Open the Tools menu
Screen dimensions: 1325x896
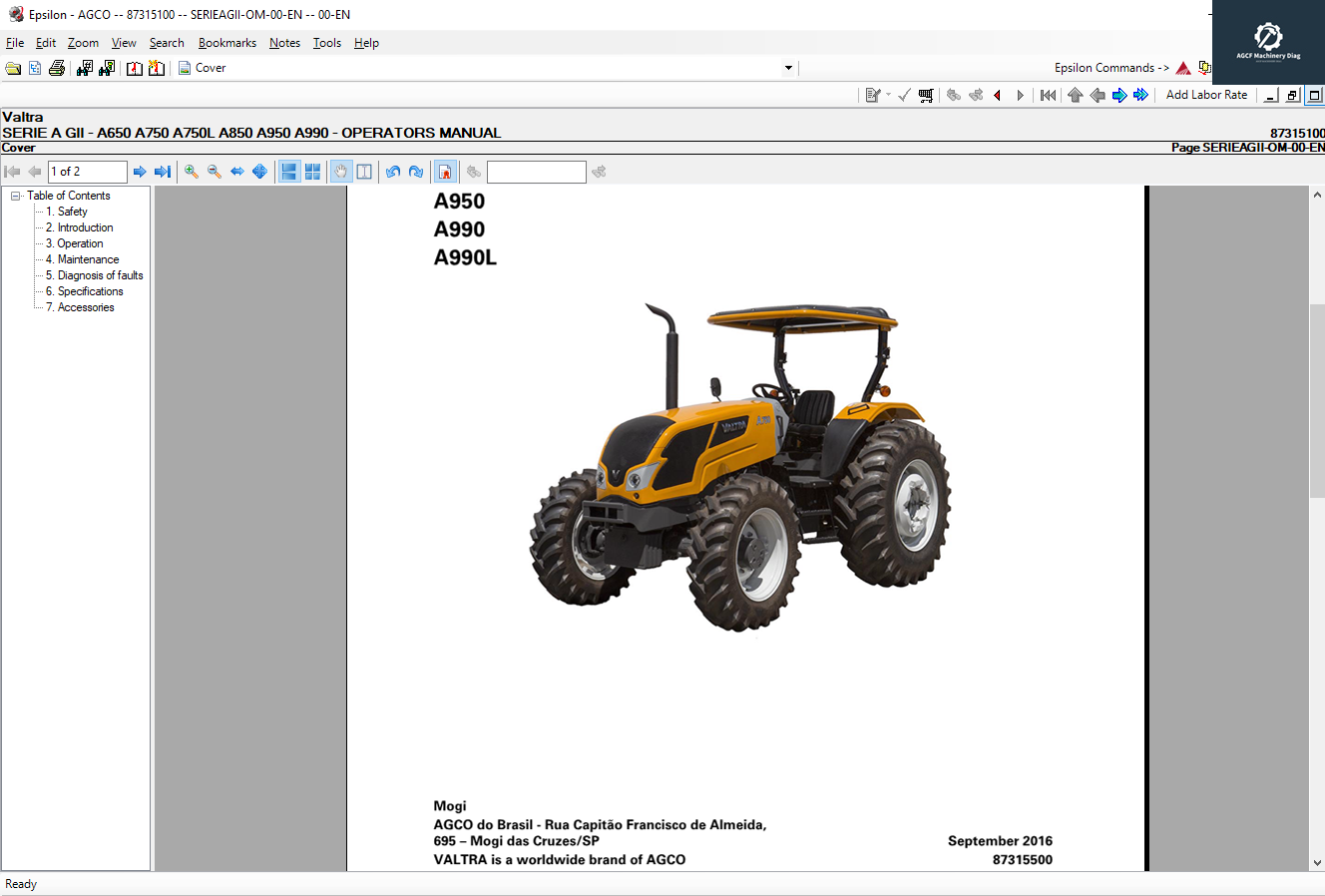(x=326, y=43)
